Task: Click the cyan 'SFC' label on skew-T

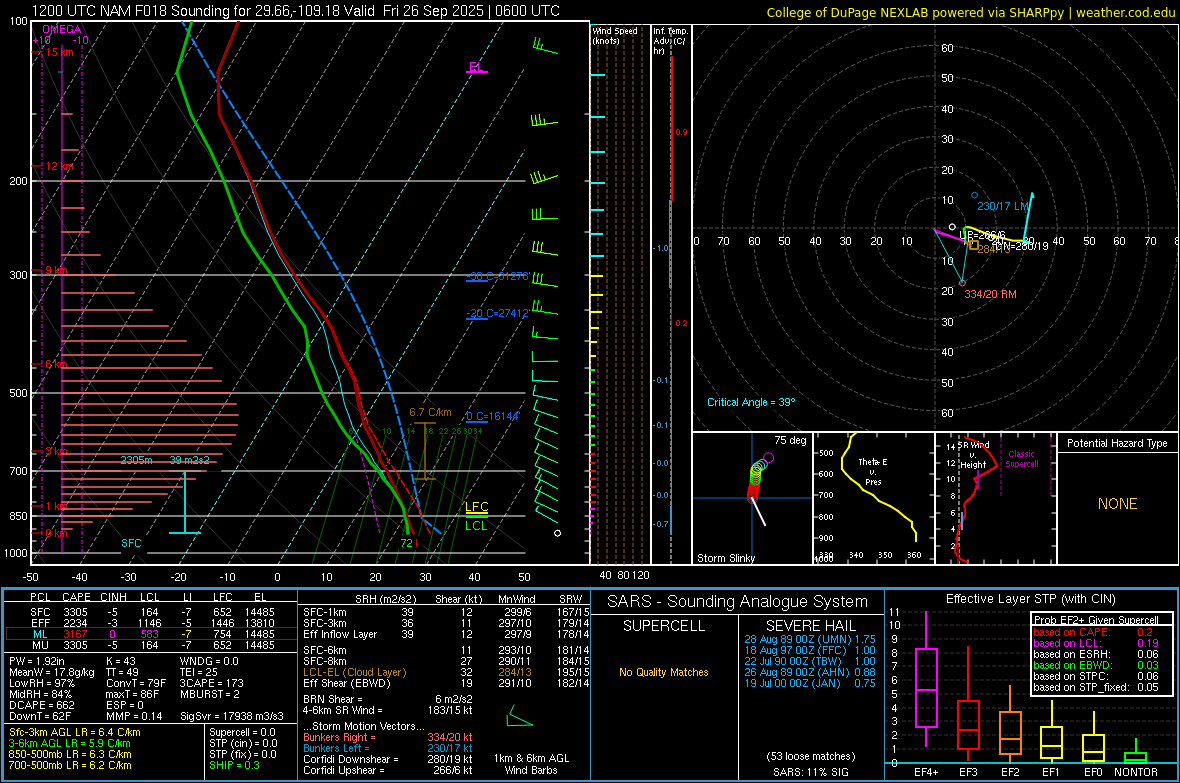Action: [x=131, y=543]
